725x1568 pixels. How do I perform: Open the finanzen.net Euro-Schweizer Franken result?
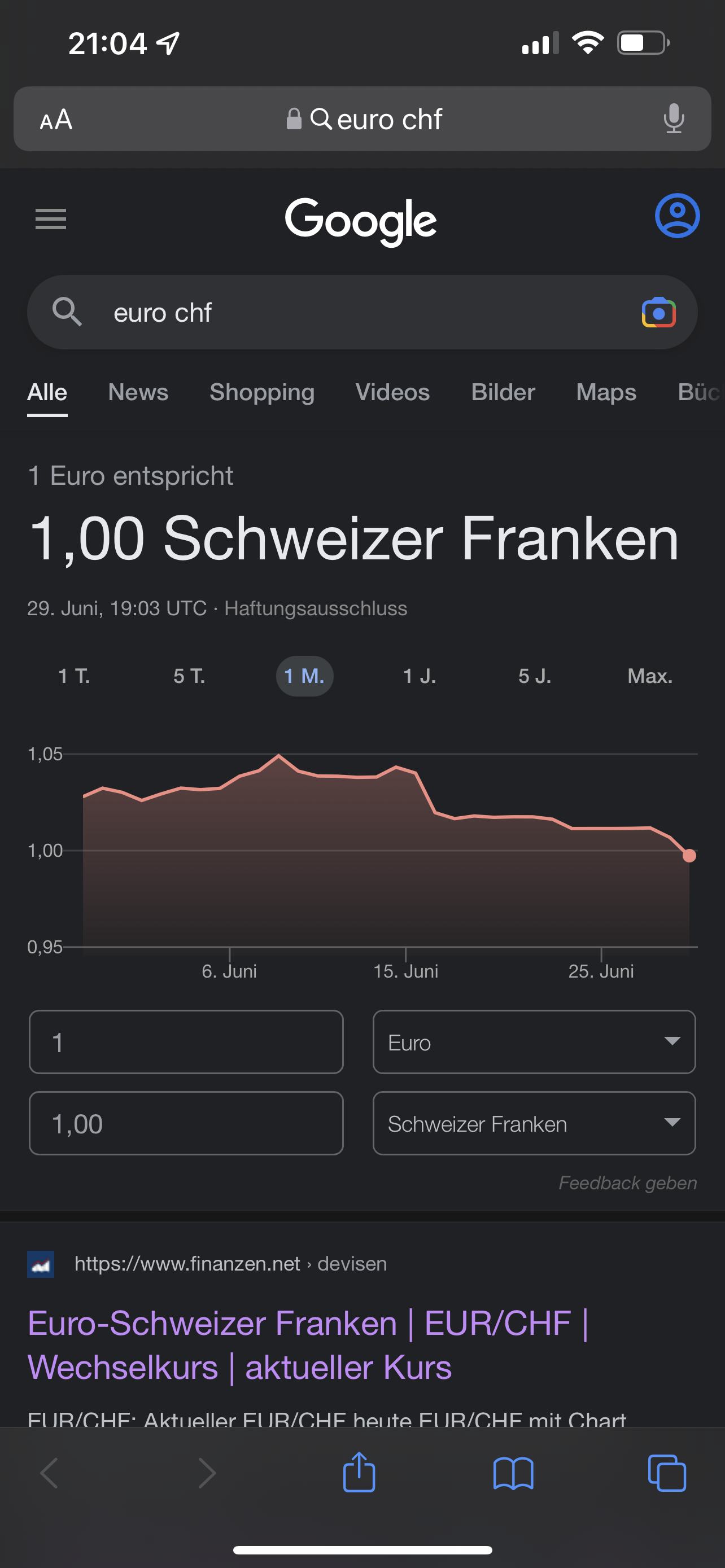pyautogui.click(x=307, y=1345)
